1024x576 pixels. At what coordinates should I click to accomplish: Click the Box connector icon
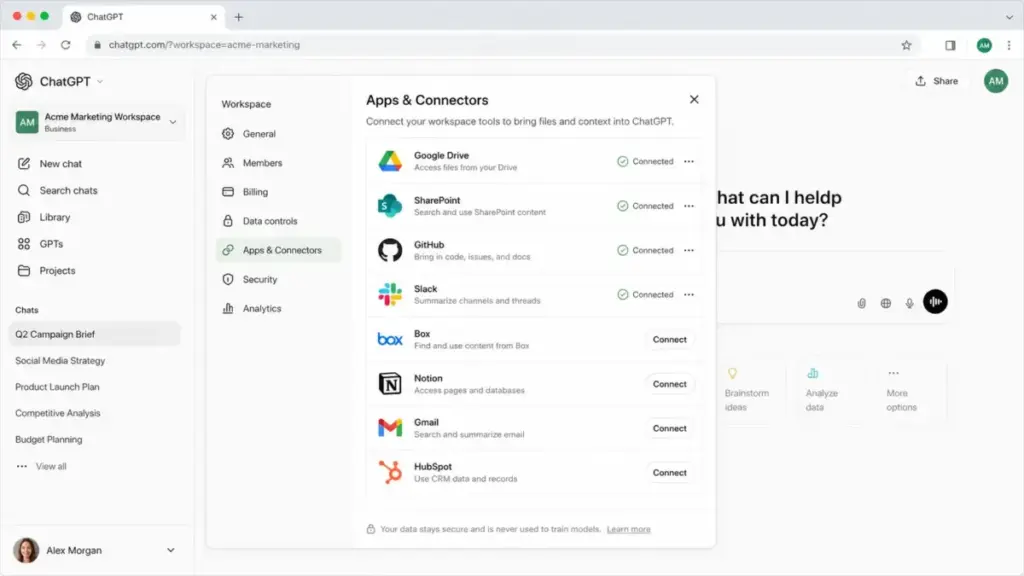coord(391,340)
